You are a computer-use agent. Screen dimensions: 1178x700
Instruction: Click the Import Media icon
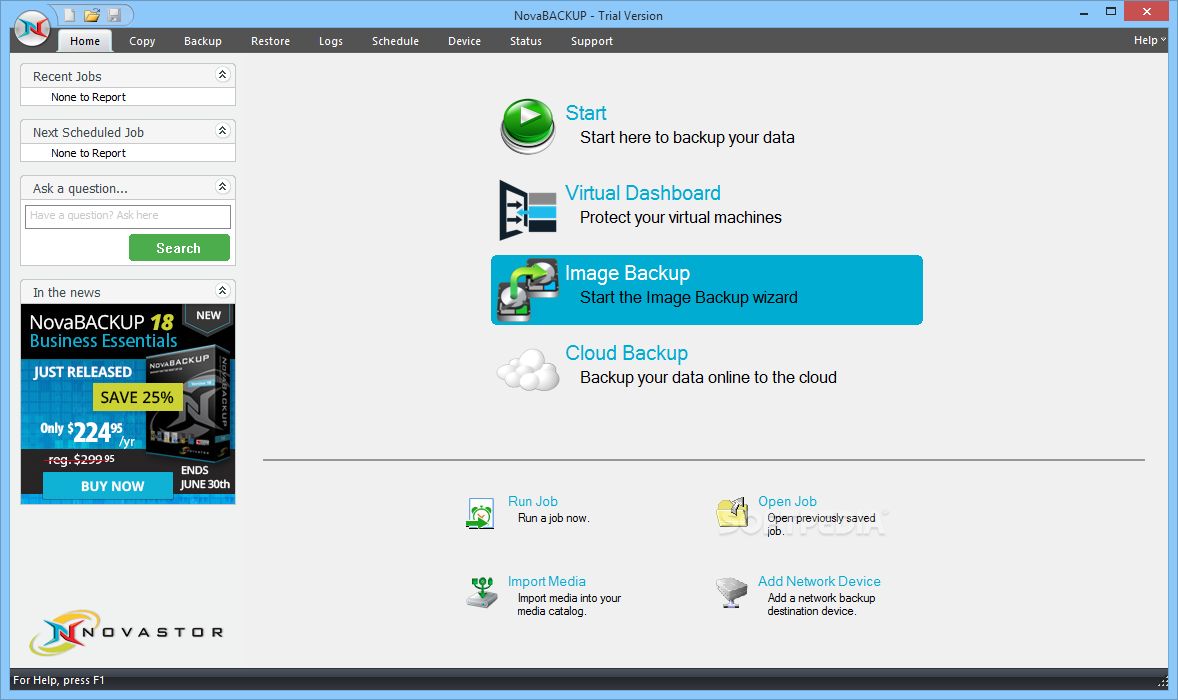coord(482,593)
